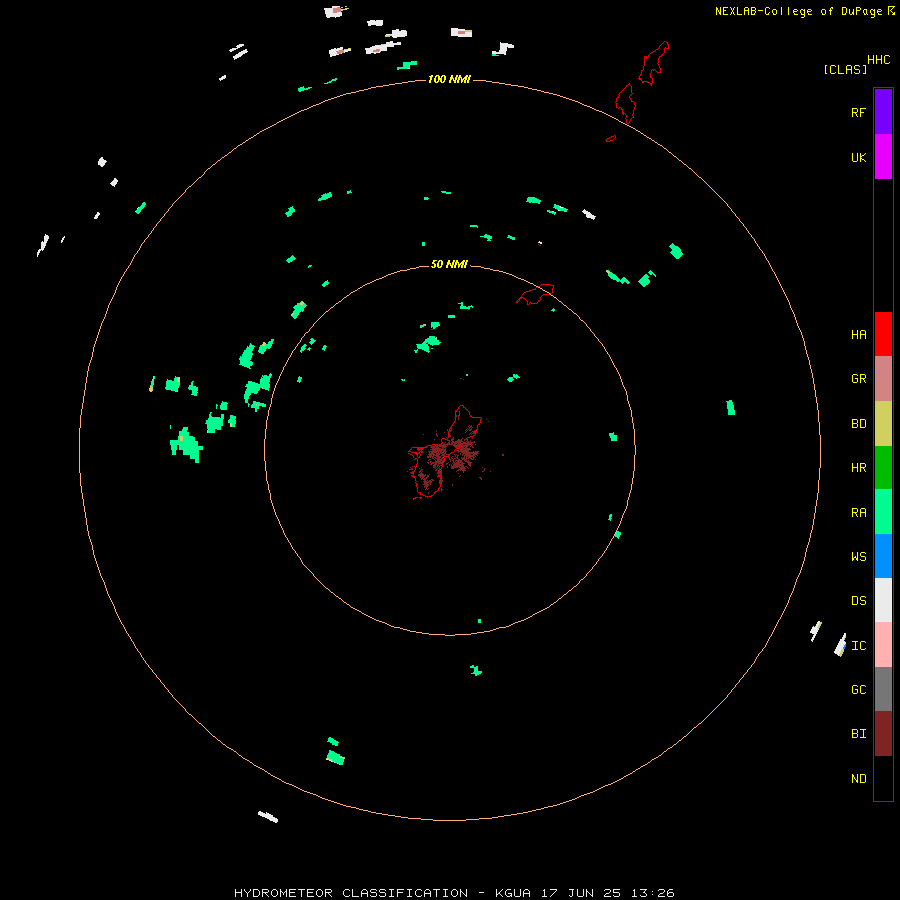900x900 pixels.
Task: Click the white DS legend swatch
Action: [x=883, y=600]
